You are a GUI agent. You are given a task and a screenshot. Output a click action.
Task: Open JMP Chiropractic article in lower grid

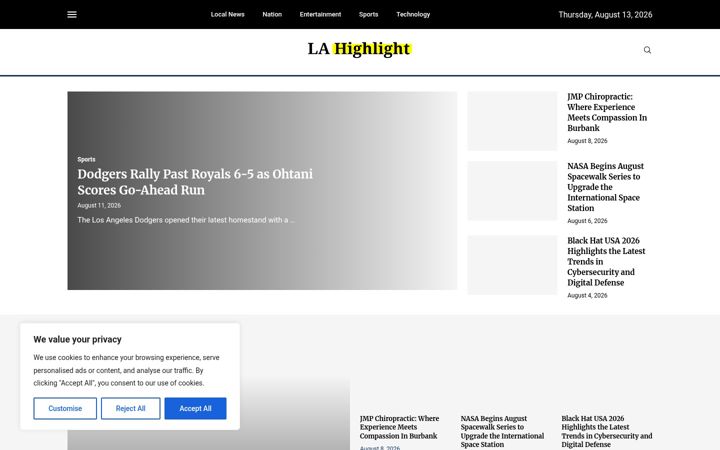pyautogui.click(x=399, y=427)
